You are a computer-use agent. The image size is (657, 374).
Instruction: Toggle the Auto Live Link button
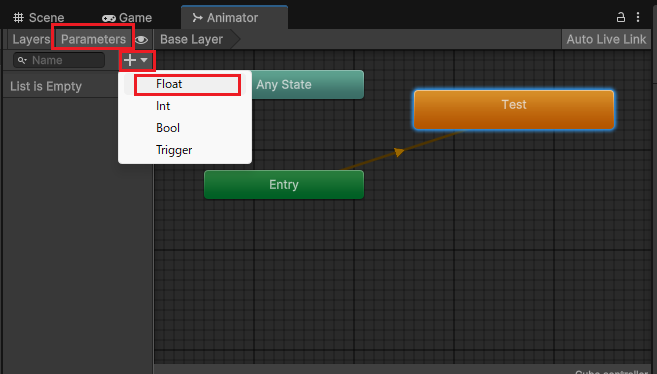pos(606,39)
